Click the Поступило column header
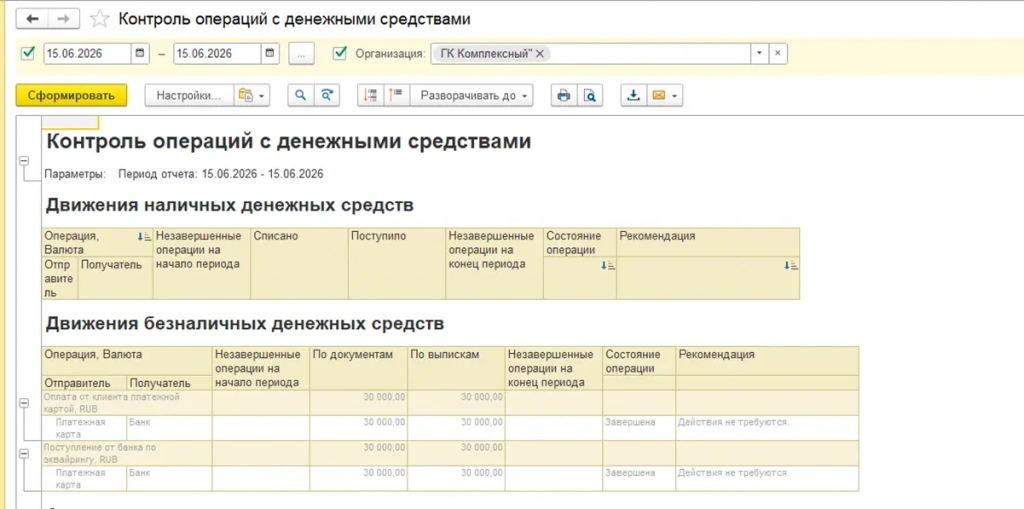1024x509 pixels. coord(396,263)
